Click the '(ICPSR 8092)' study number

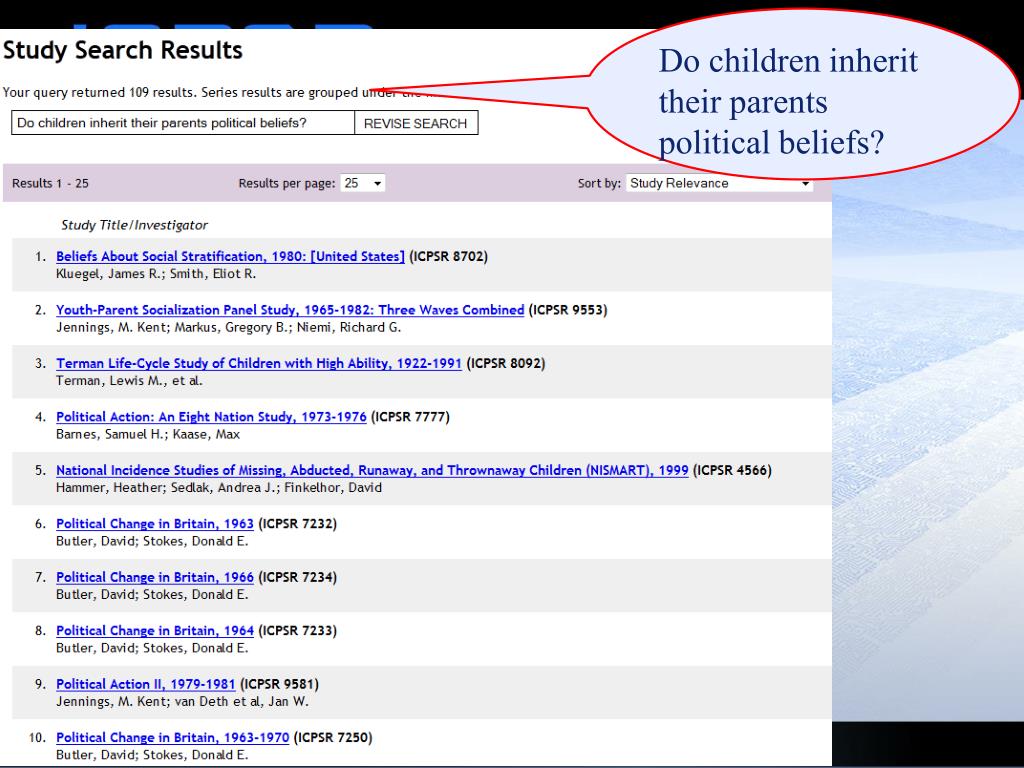tap(506, 363)
